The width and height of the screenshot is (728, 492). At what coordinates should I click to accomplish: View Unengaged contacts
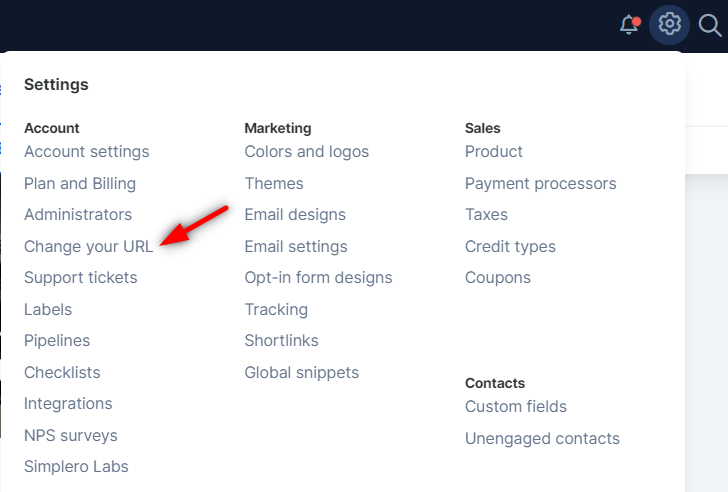pyautogui.click(x=542, y=438)
